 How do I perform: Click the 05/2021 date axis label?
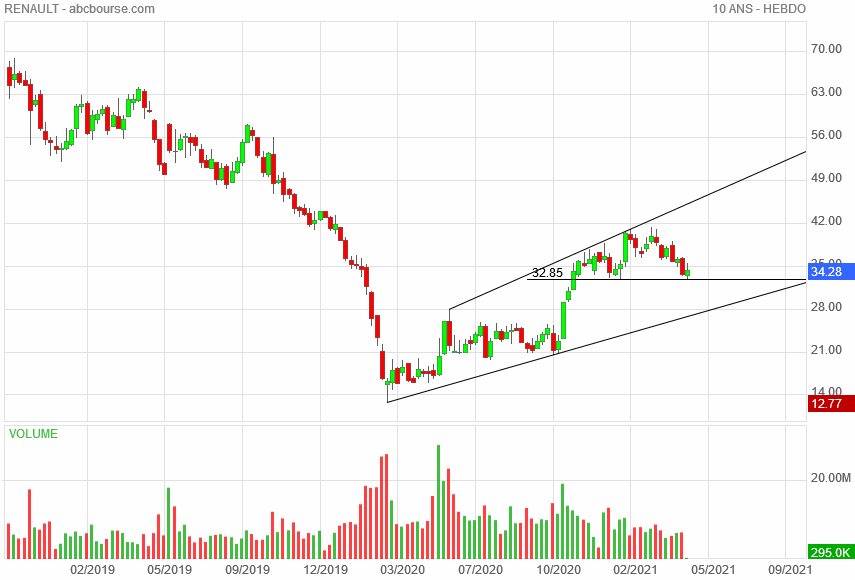click(713, 570)
